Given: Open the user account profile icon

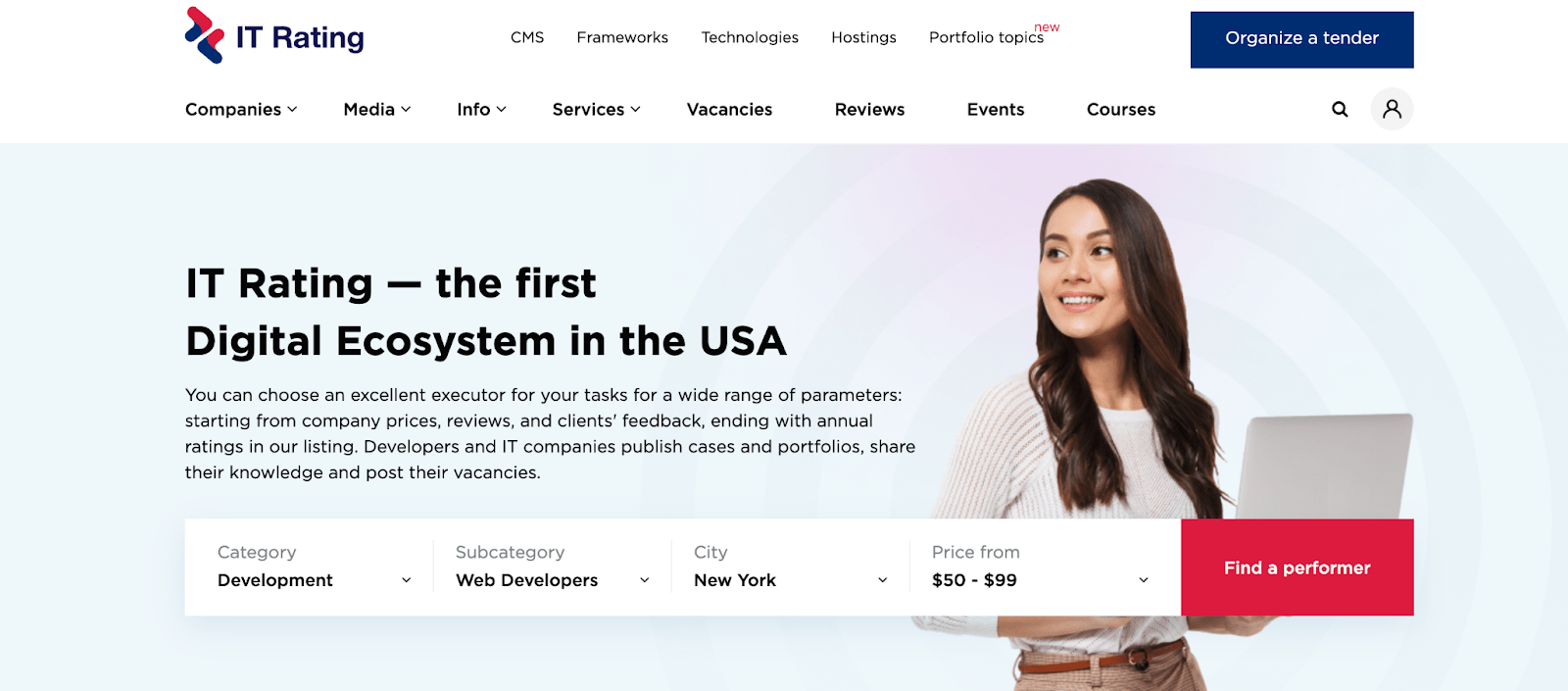Looking at the screenshot, I should 1392,109.
